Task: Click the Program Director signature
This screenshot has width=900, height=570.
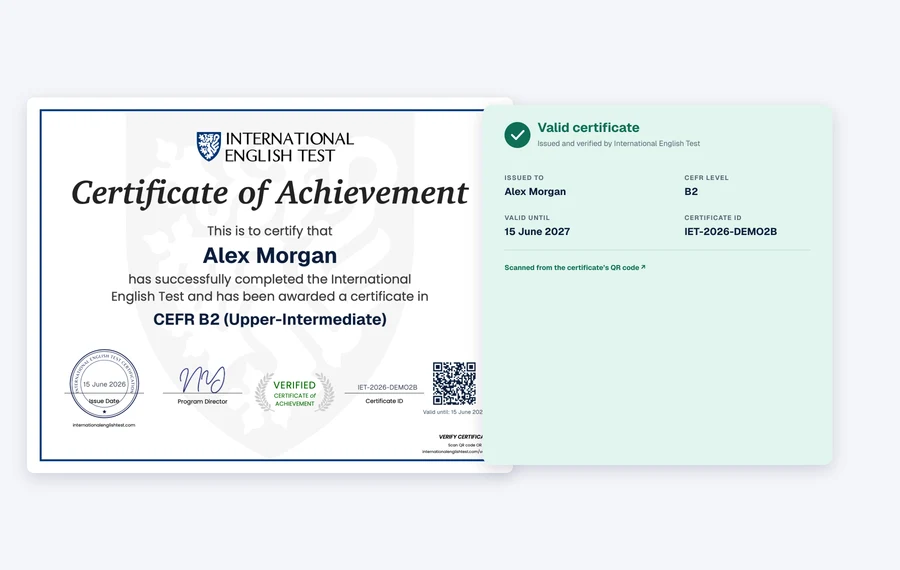Action: point(202,379)
